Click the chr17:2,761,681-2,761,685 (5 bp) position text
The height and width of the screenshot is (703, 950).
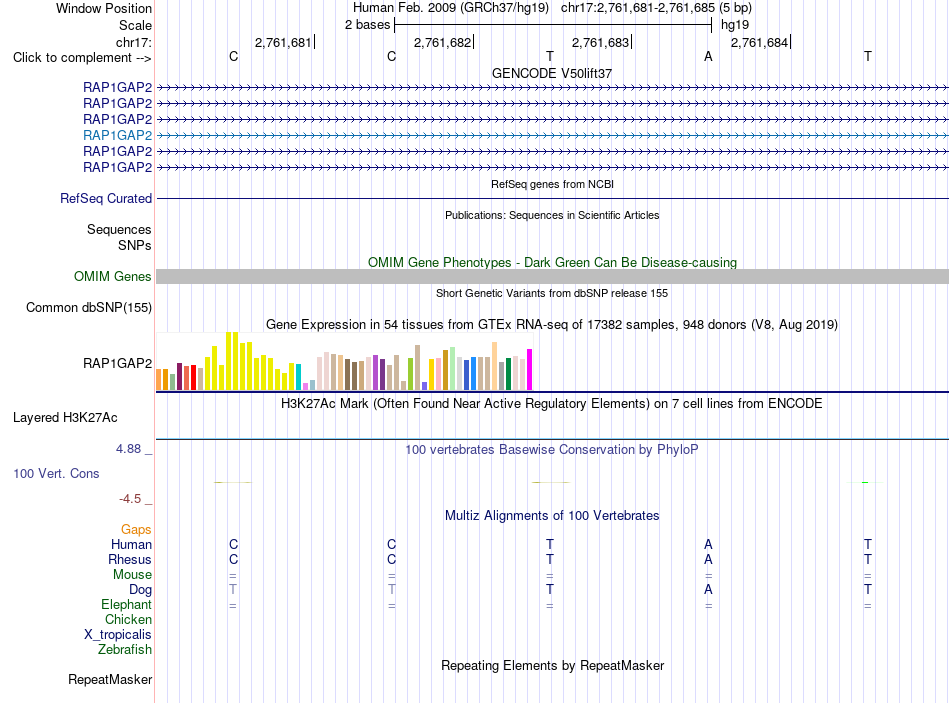coord(656,8)
